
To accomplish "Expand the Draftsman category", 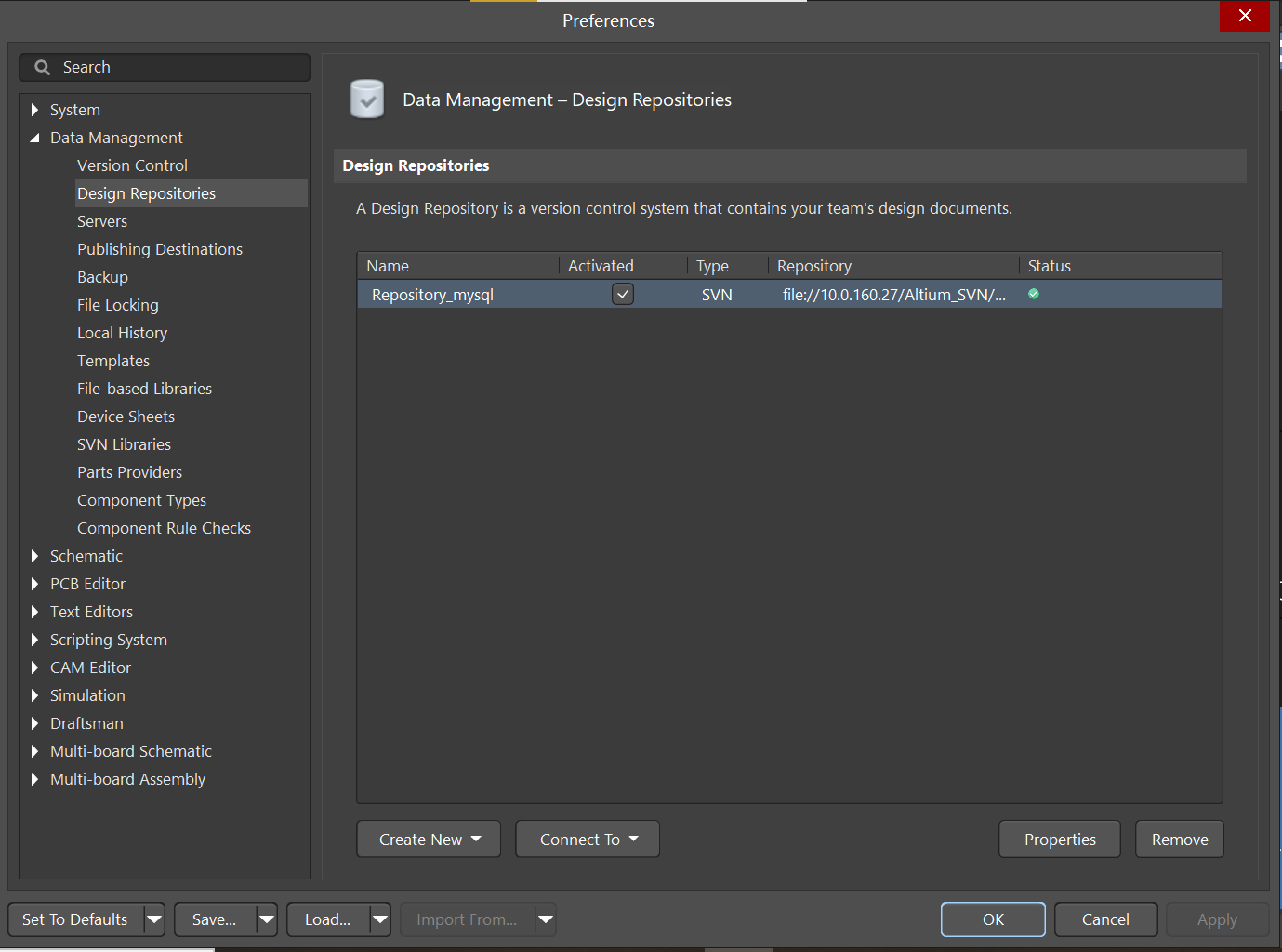I will [34, 723].
